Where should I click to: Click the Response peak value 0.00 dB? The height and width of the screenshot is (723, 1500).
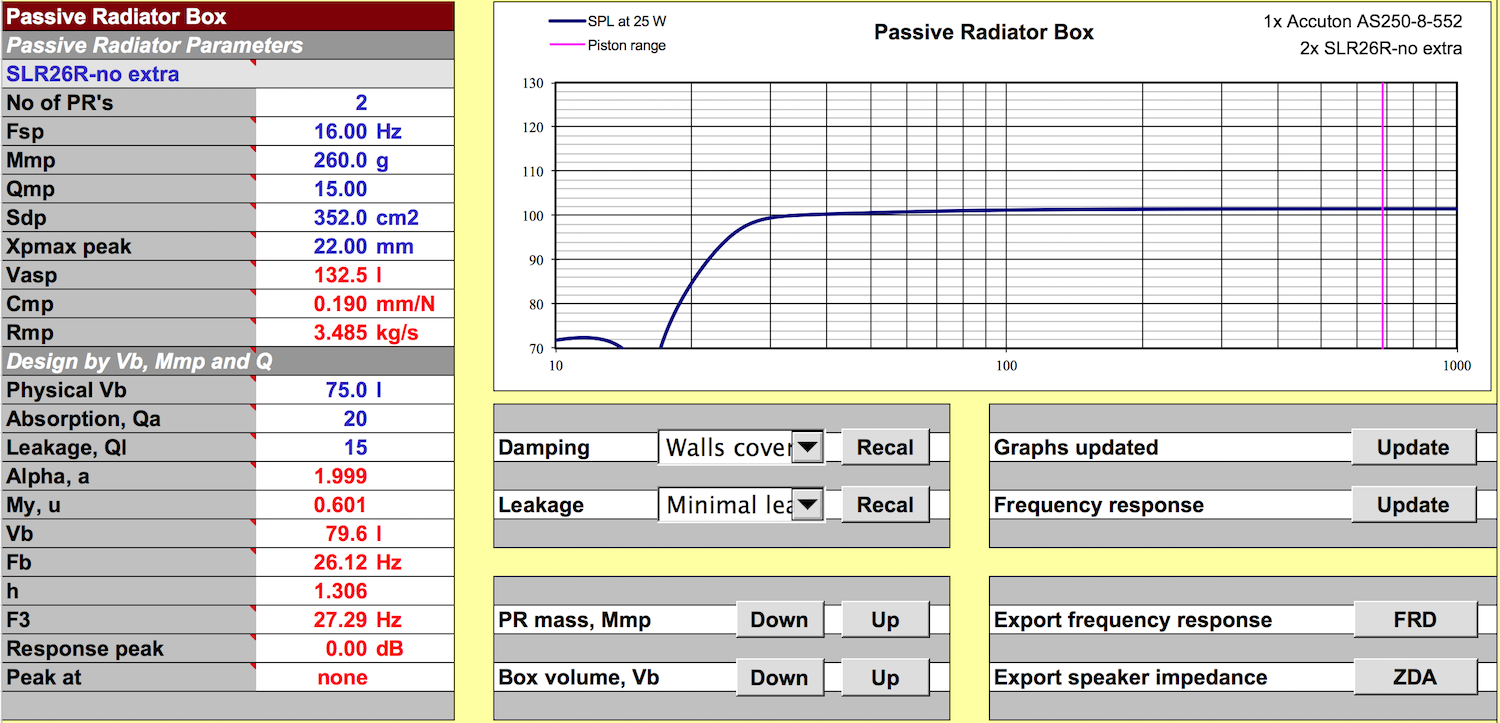coord(355,650)
